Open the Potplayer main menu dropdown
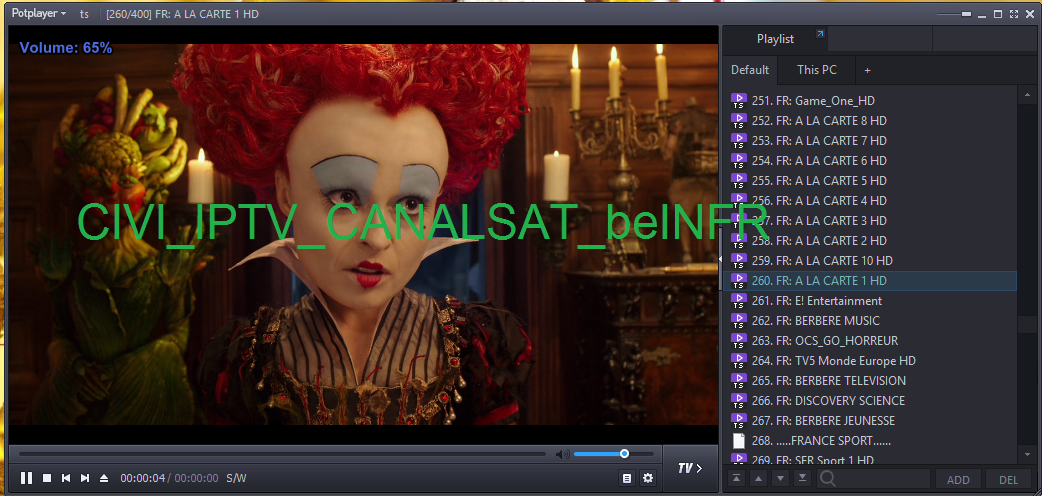The image size is (1042, 496). [x=38, y=13]
